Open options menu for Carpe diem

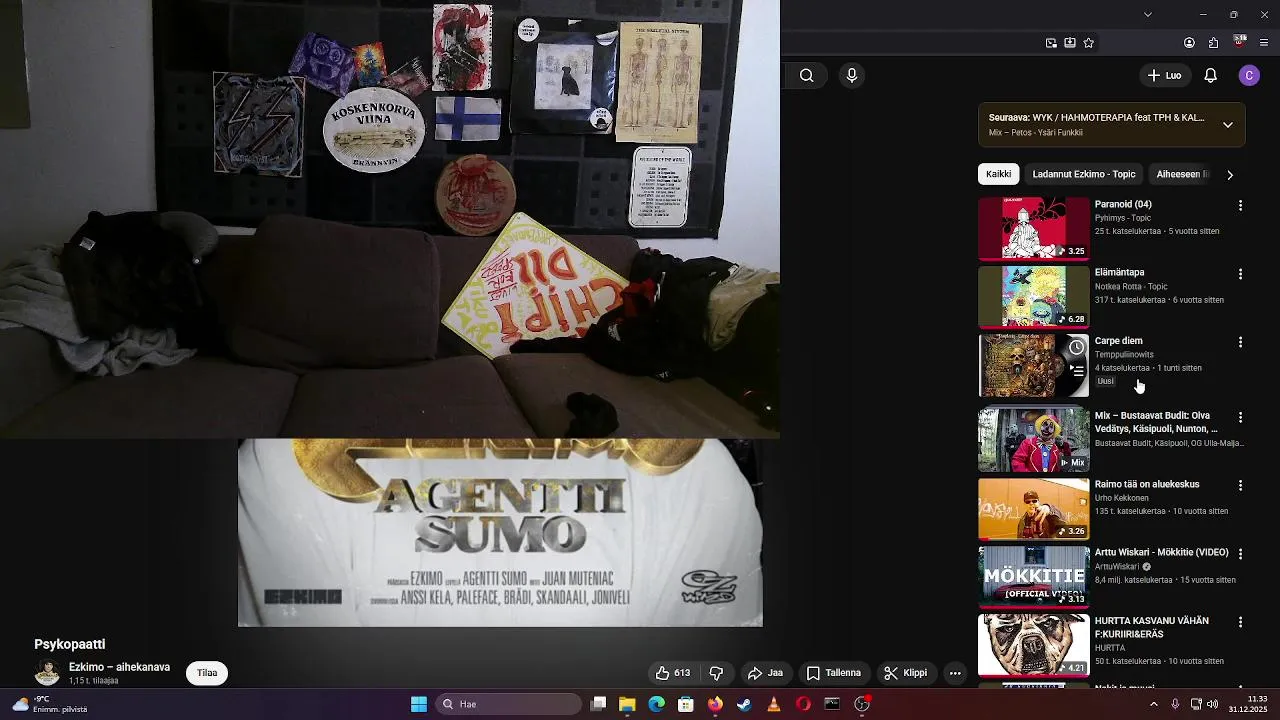point(1240,342)
